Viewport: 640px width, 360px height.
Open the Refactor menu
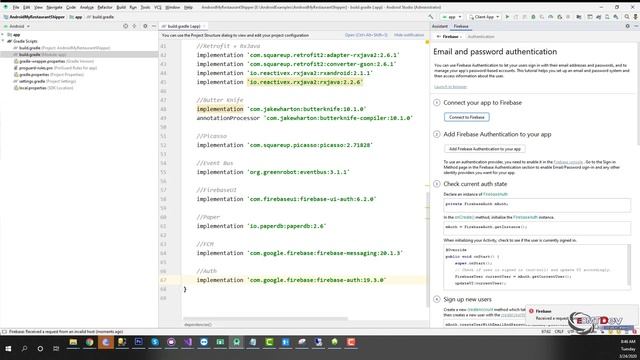pos(104,7)
